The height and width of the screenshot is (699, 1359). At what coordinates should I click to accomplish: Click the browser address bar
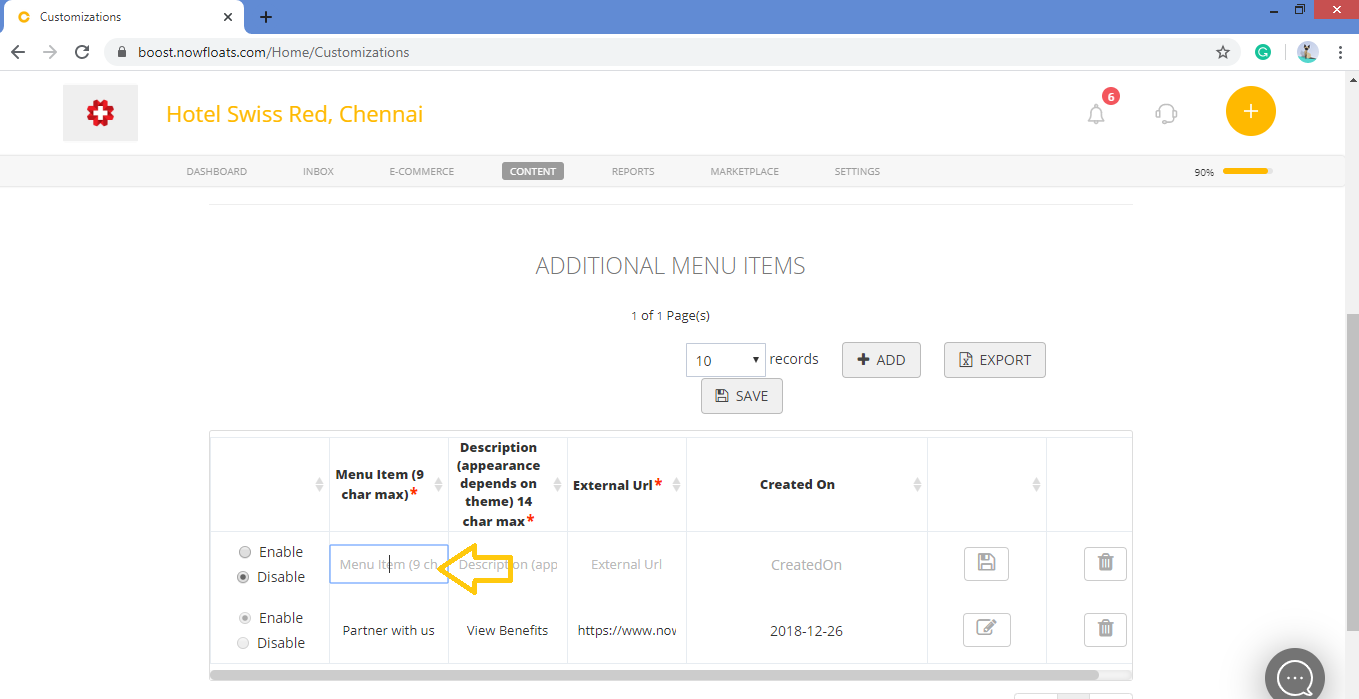coord(671,52)
